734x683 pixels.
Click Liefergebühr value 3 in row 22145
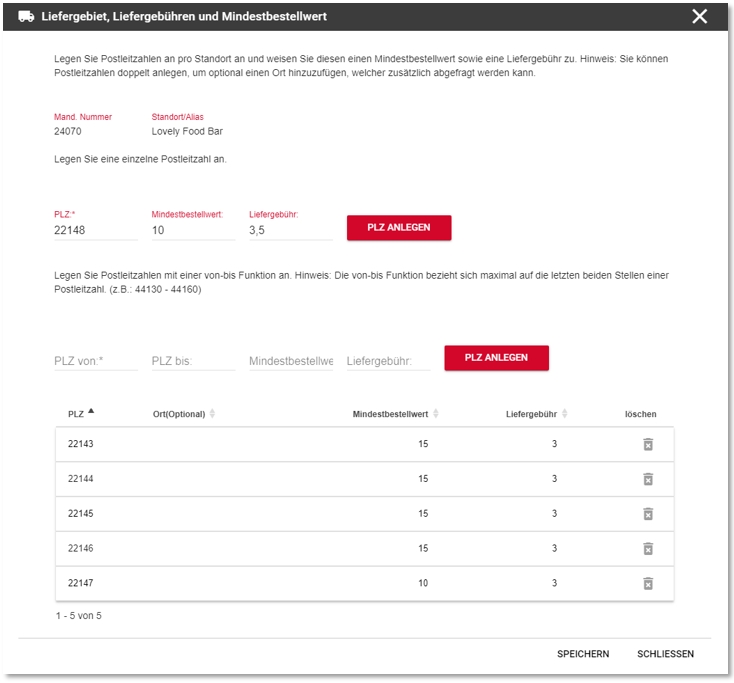(x=554, y=514)
